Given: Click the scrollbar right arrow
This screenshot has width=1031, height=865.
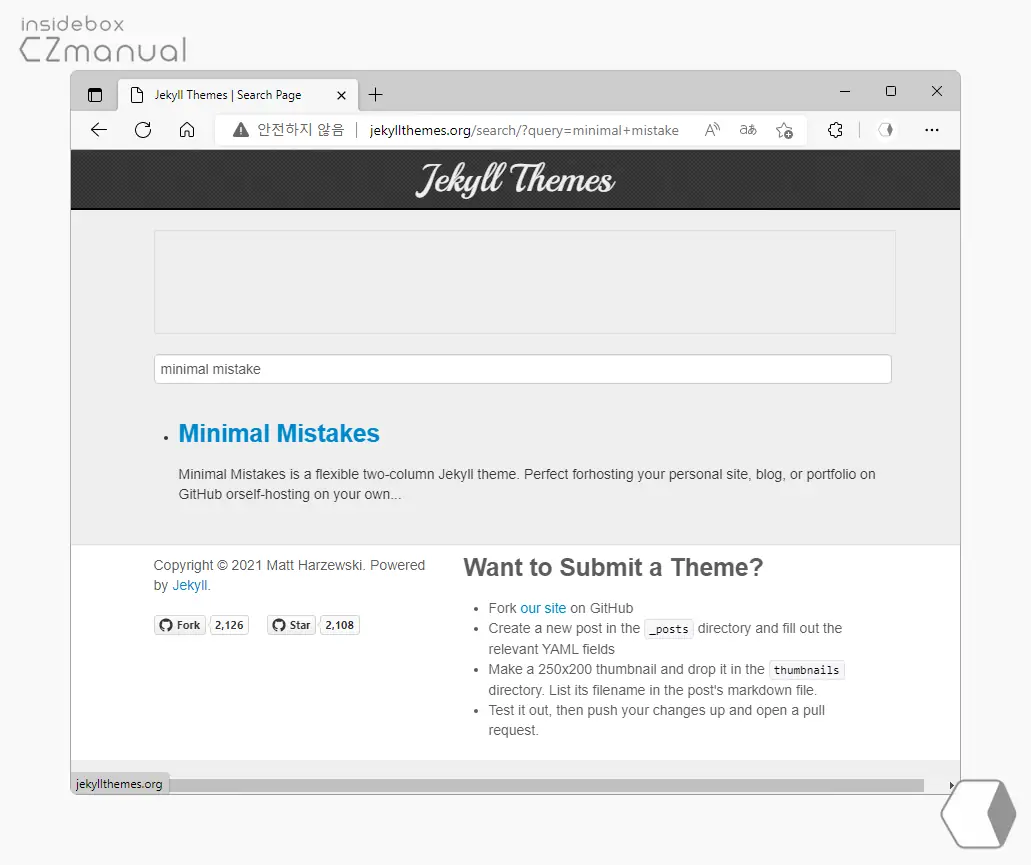Looking at the screenshot, I should click(951, 785).
